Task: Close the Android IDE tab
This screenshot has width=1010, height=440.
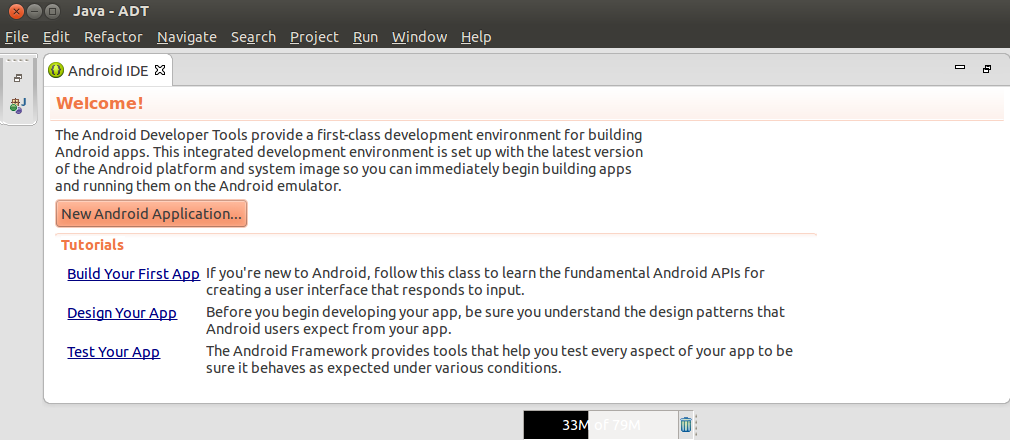Action: click(160, 70)
